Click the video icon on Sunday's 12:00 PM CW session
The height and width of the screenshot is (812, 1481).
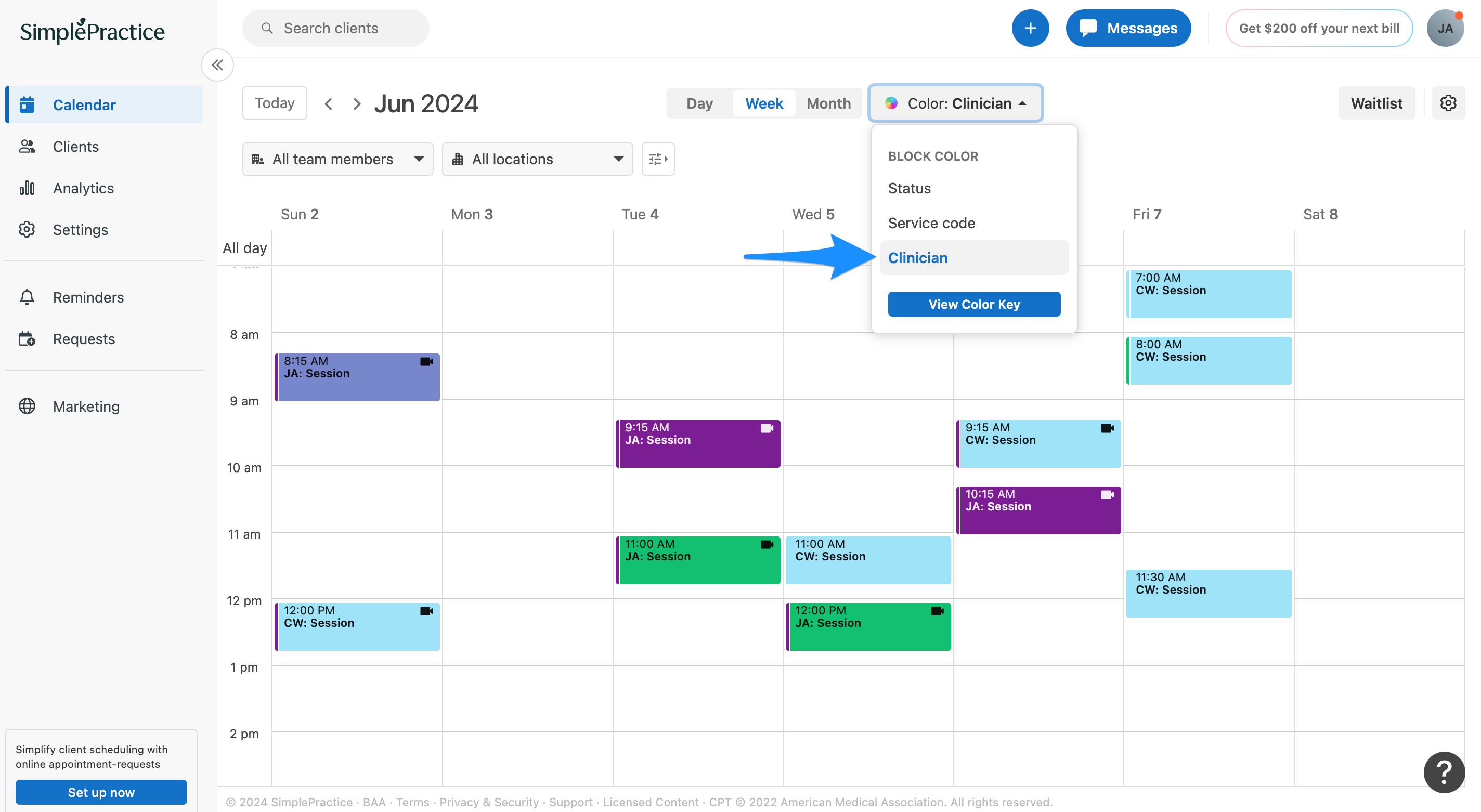tap(426, 611)
